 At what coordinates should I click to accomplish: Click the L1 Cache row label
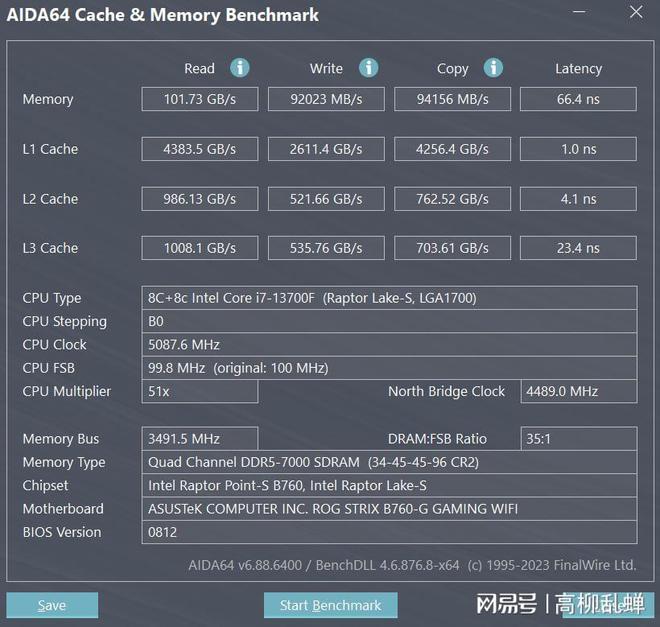pyautogui.click(x=50, y=149)
